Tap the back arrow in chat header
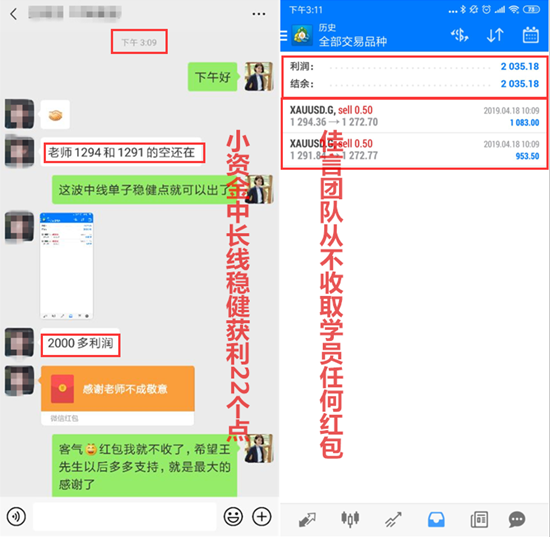The image size is (550, 537). click(x=14, y=14)
